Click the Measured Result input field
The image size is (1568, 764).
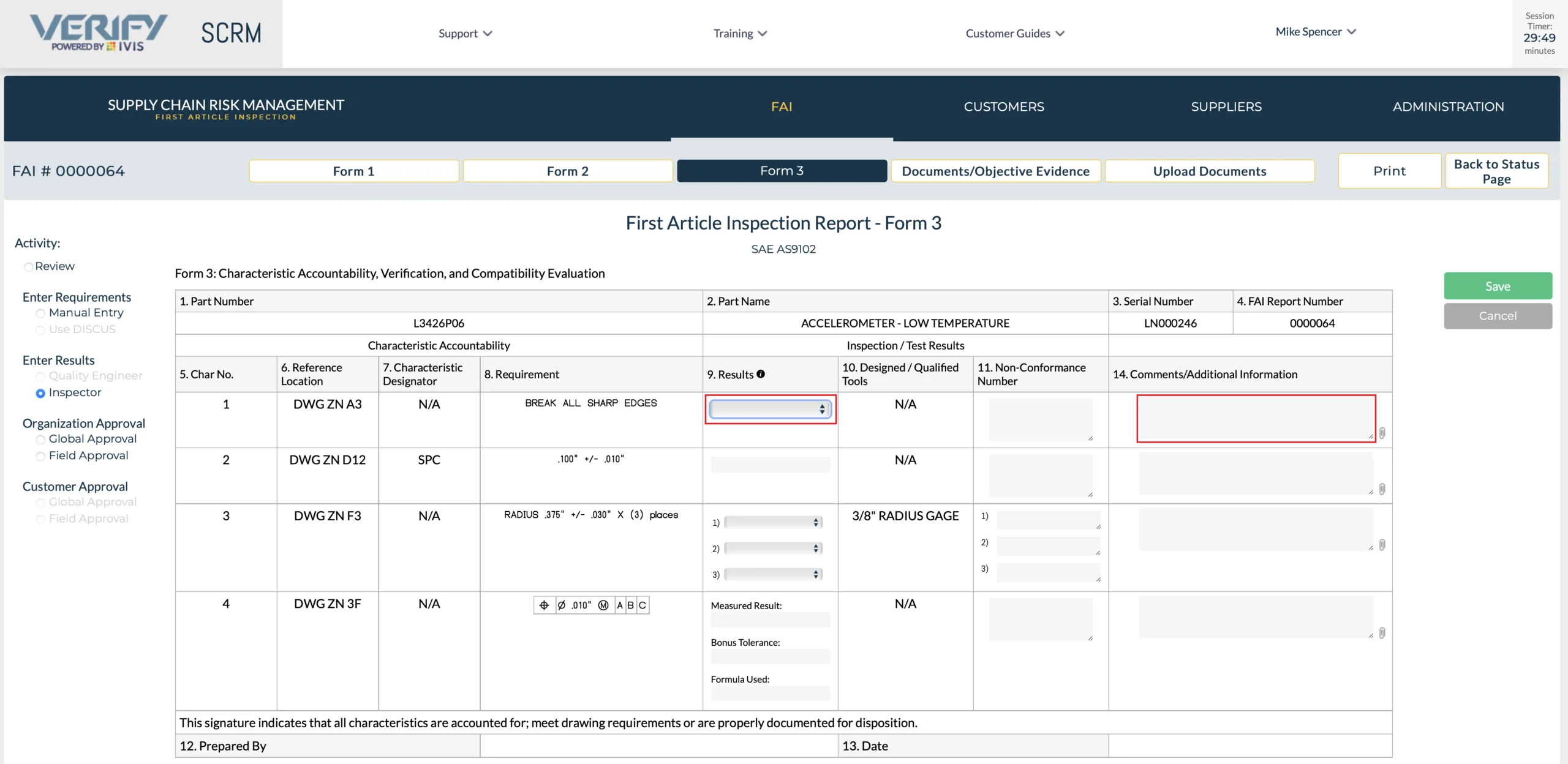770,620
